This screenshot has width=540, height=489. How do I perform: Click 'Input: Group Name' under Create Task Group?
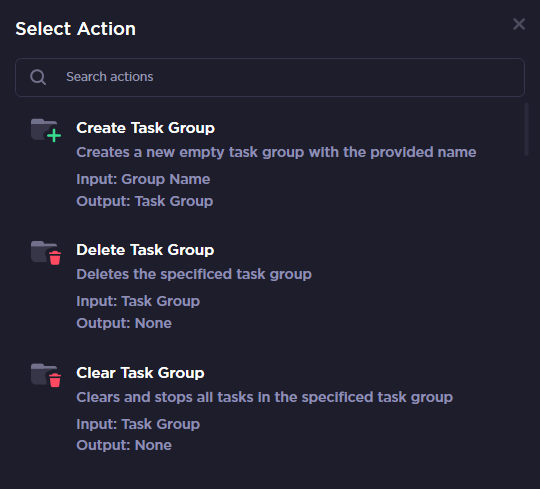pyautogui.click(x=143, y=179)
